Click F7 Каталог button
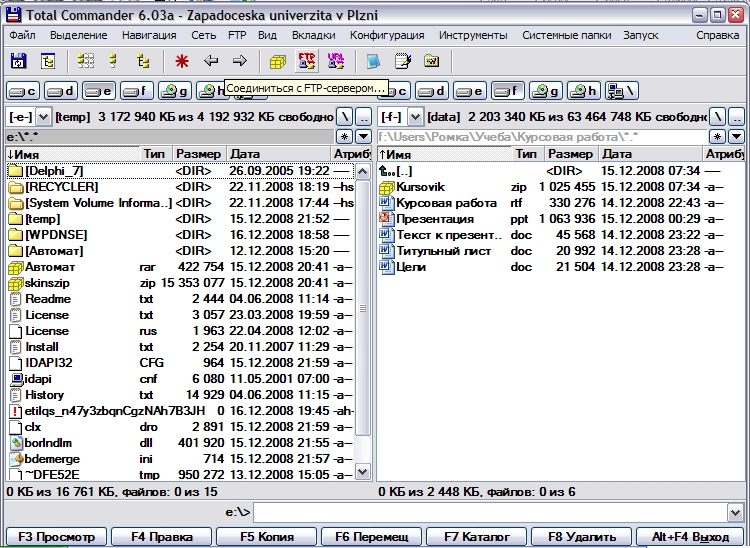This screenshot has height=548, width=750. (x=476, y=537)
